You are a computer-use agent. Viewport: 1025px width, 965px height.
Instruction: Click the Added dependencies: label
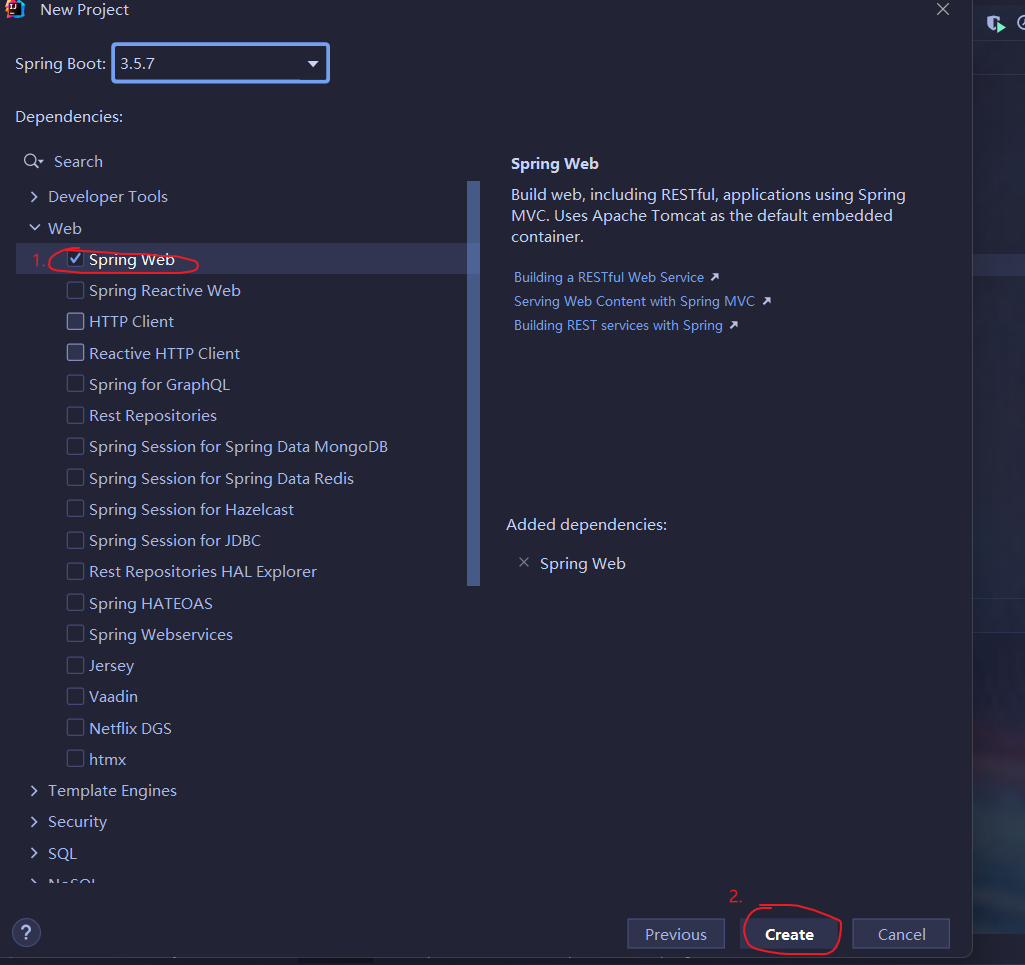coord(586,524)
